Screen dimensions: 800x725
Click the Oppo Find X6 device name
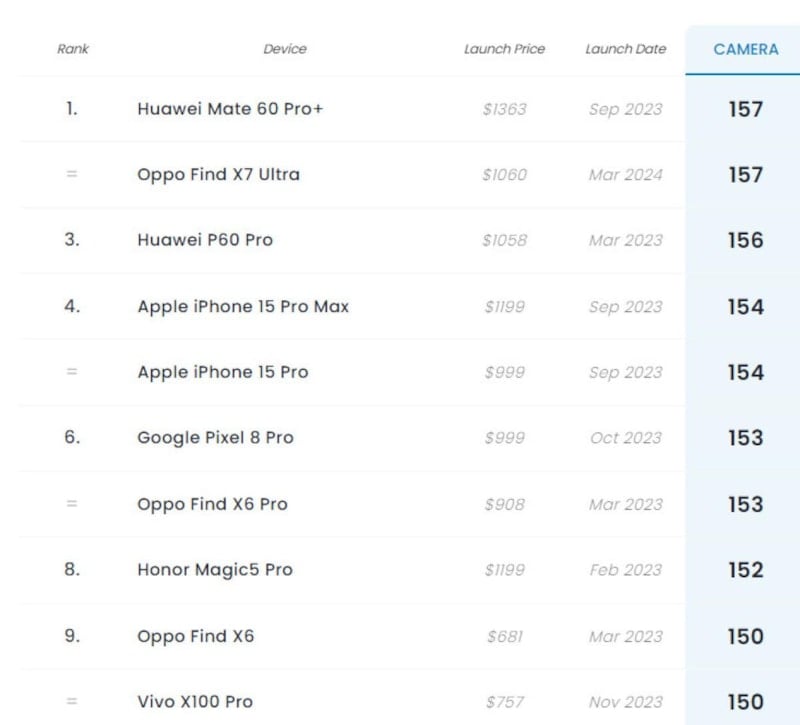pyautogui.click(x=196, y=636)
